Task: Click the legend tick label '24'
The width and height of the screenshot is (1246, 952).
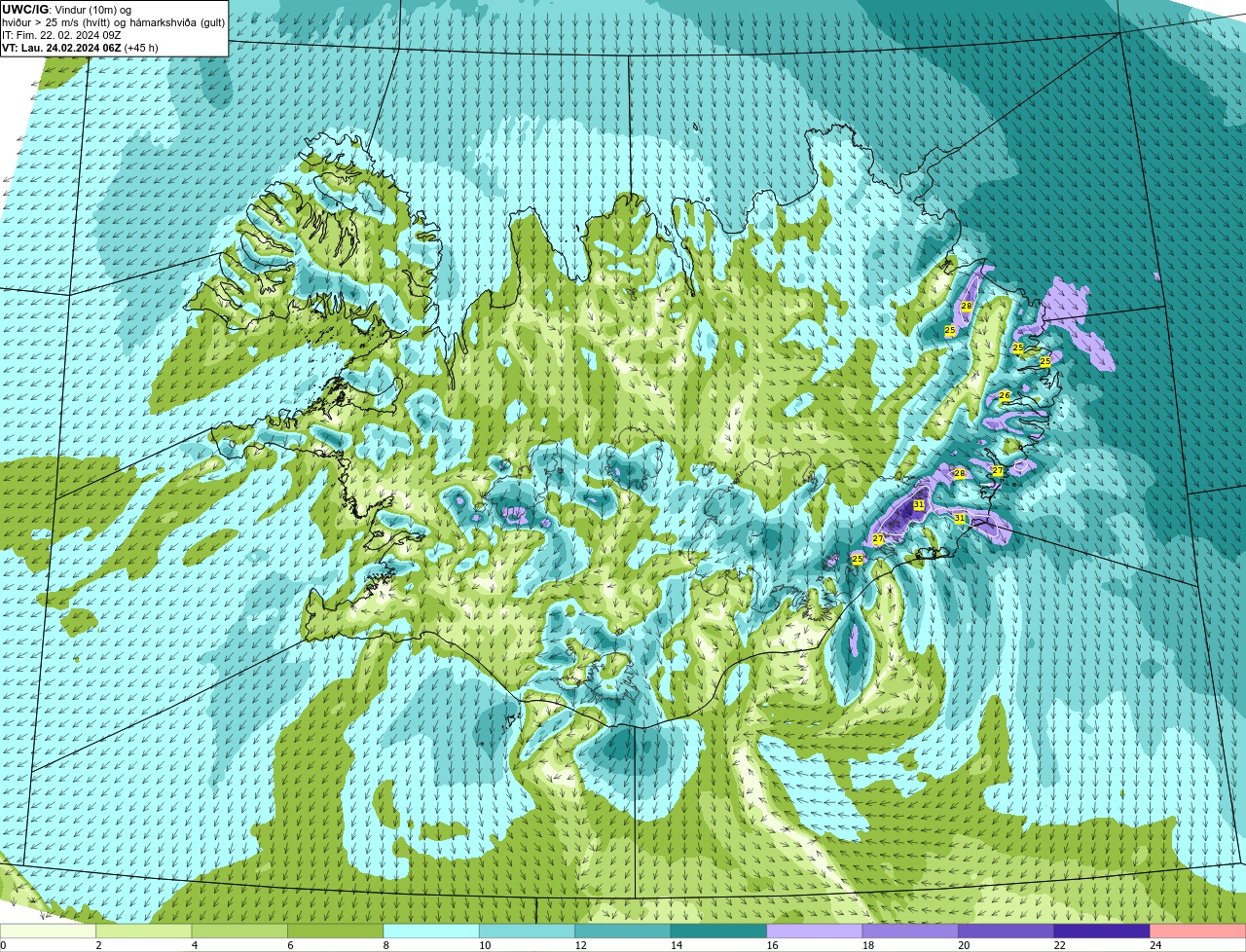Action: coord(1155,945)
